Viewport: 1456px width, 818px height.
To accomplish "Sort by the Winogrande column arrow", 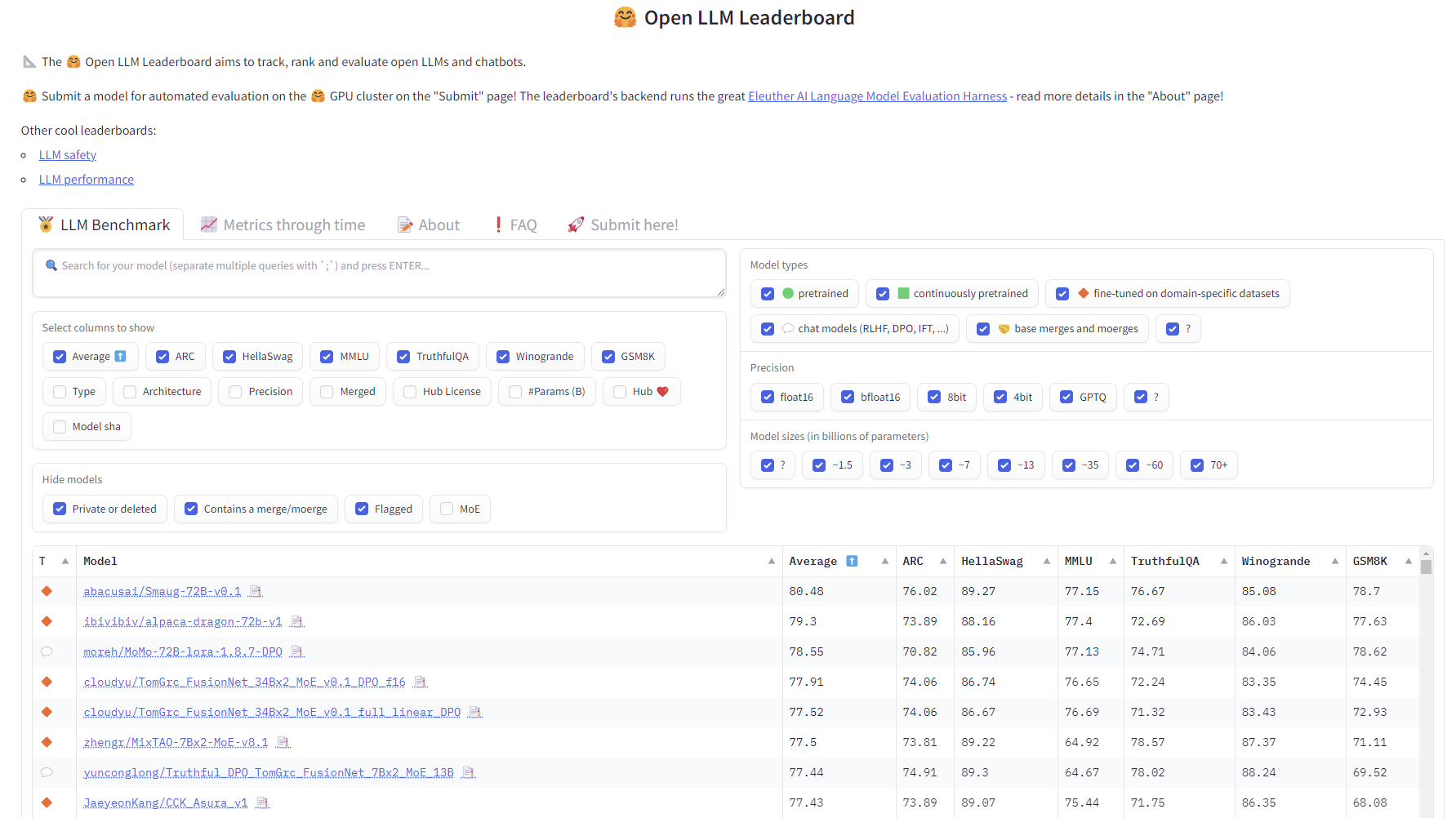I will (1335, 561).
